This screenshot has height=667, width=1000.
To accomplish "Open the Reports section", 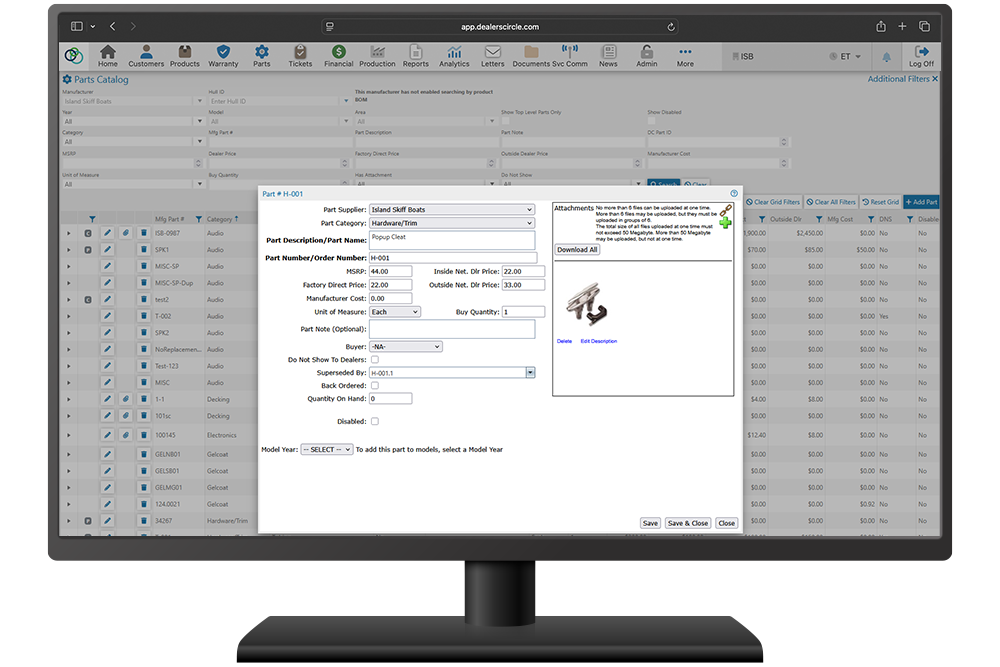I will (x=416, y=56).
